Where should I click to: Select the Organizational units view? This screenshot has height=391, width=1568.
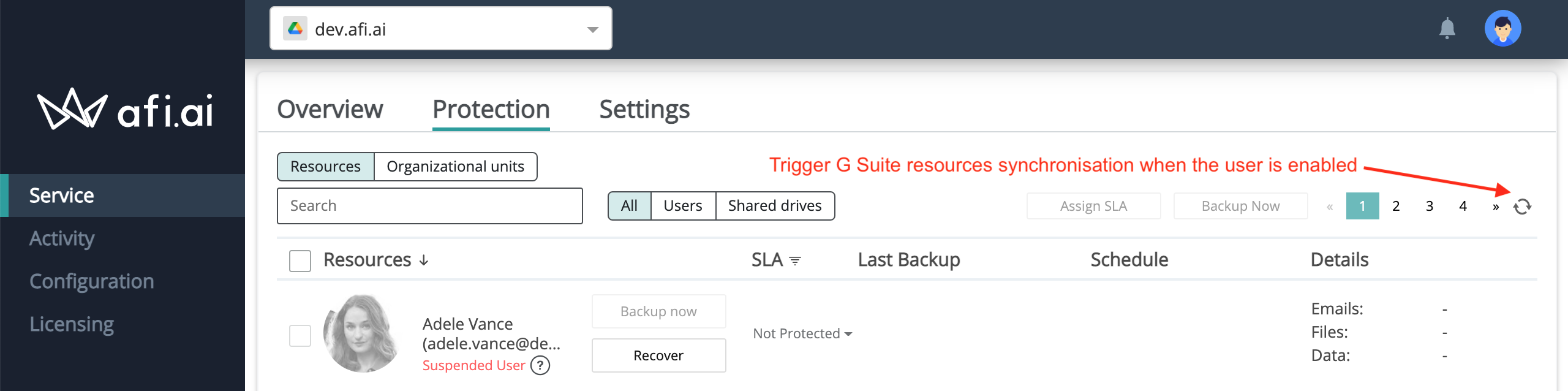456,167
